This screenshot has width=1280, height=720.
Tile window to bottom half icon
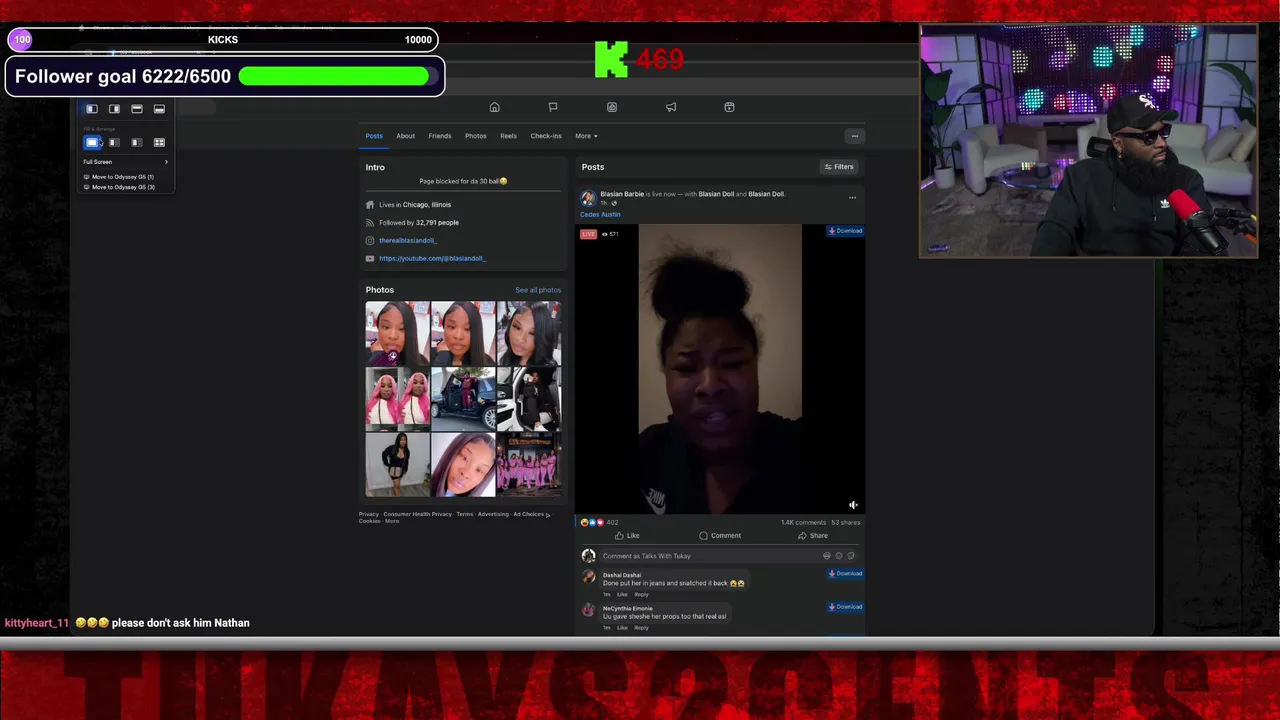click(x=159, y=109)
